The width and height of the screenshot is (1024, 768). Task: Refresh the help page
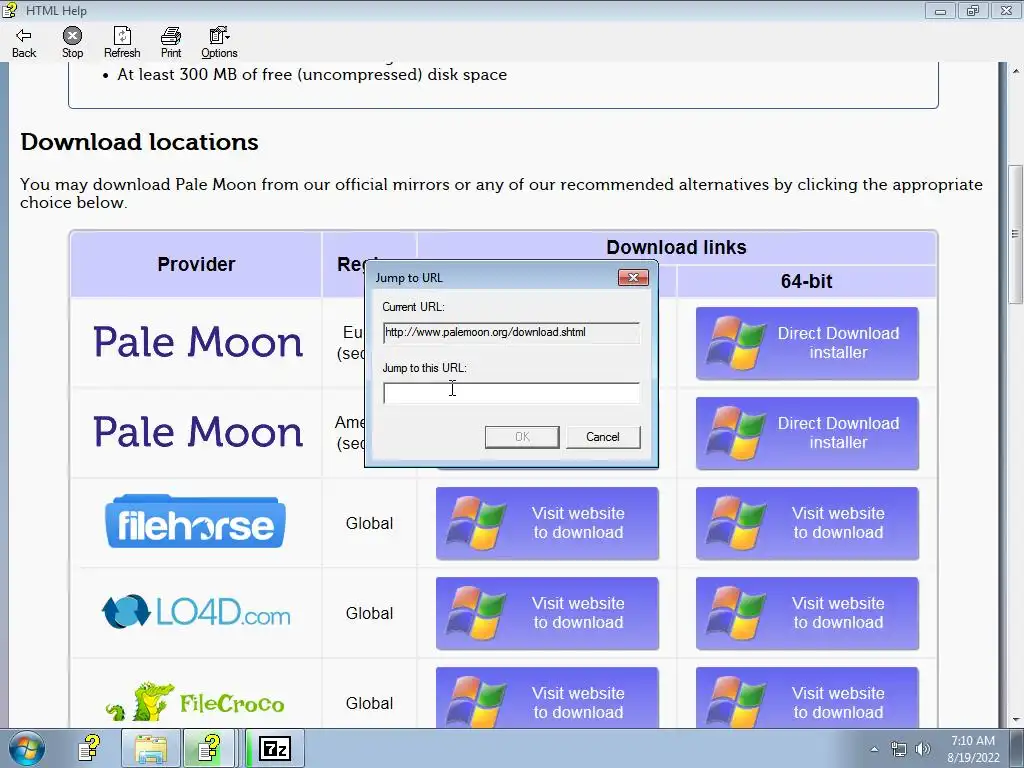pos(122,43)
